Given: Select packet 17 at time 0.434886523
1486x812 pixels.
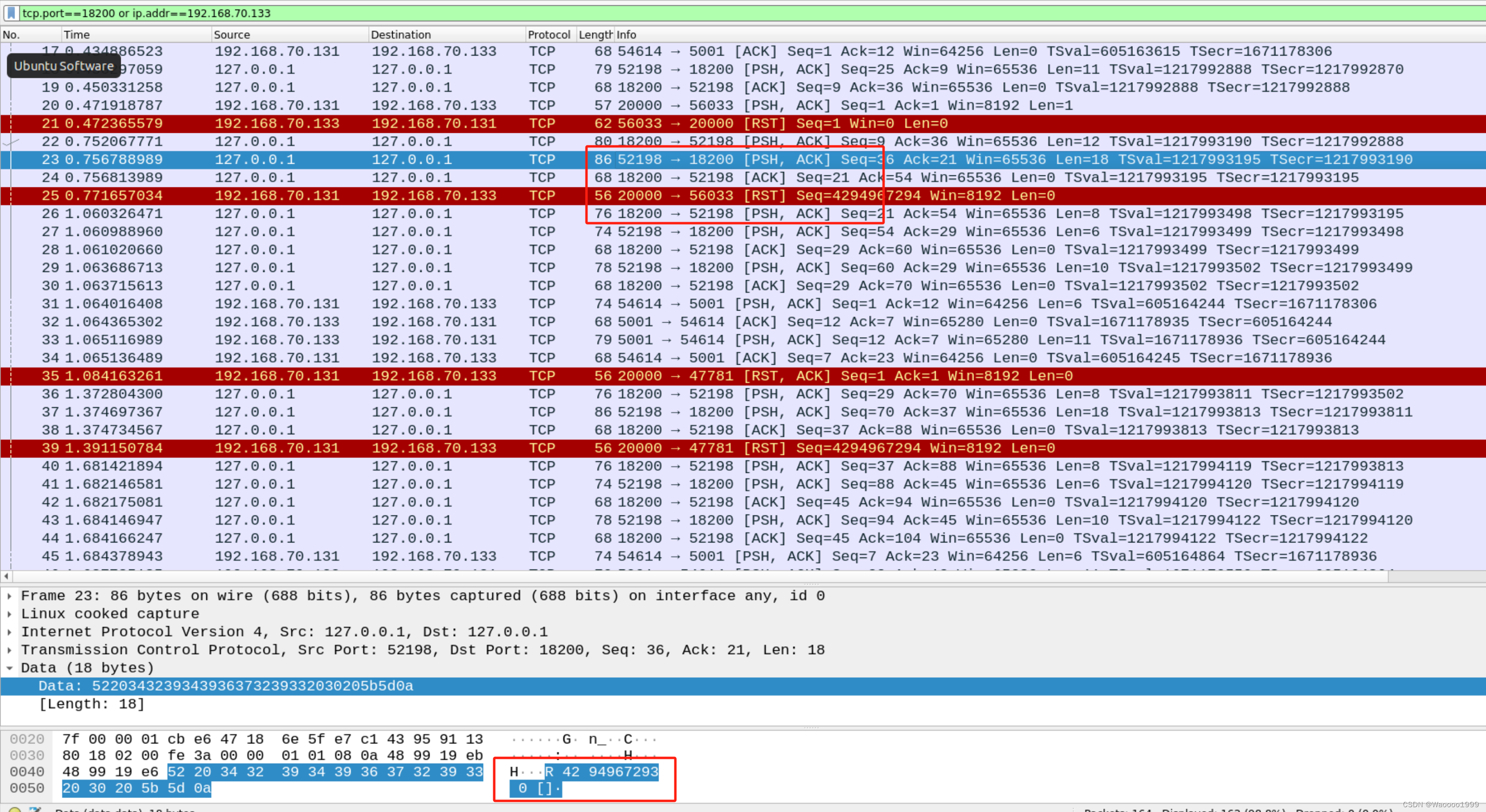Looking at the screenshot, I should point(743,51).
